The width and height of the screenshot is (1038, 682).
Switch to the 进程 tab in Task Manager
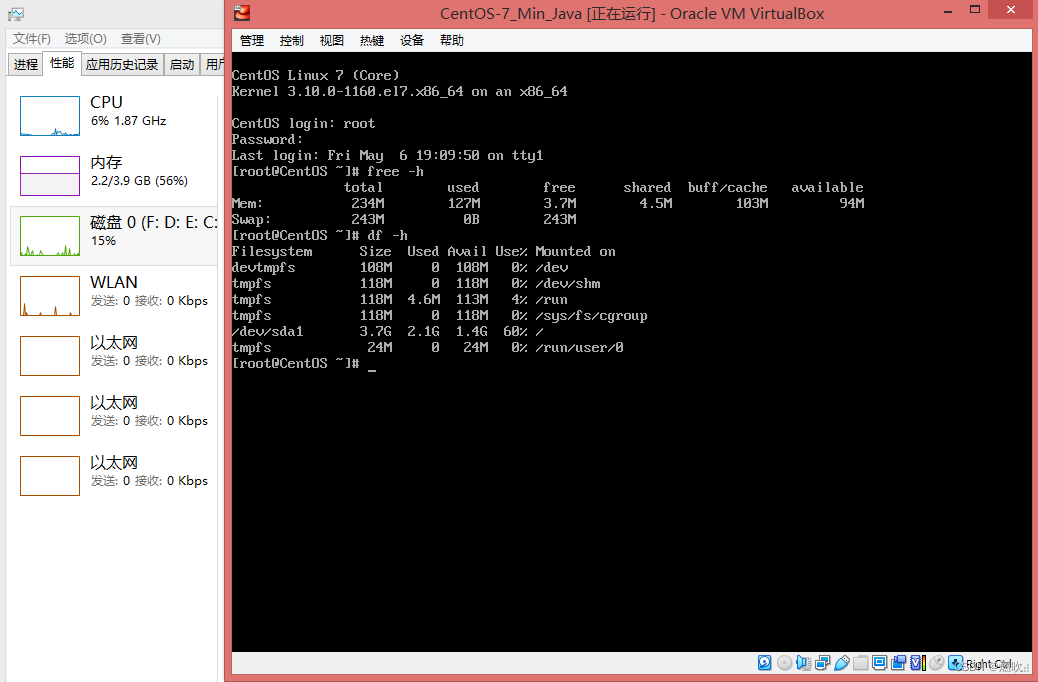point(26,64)
